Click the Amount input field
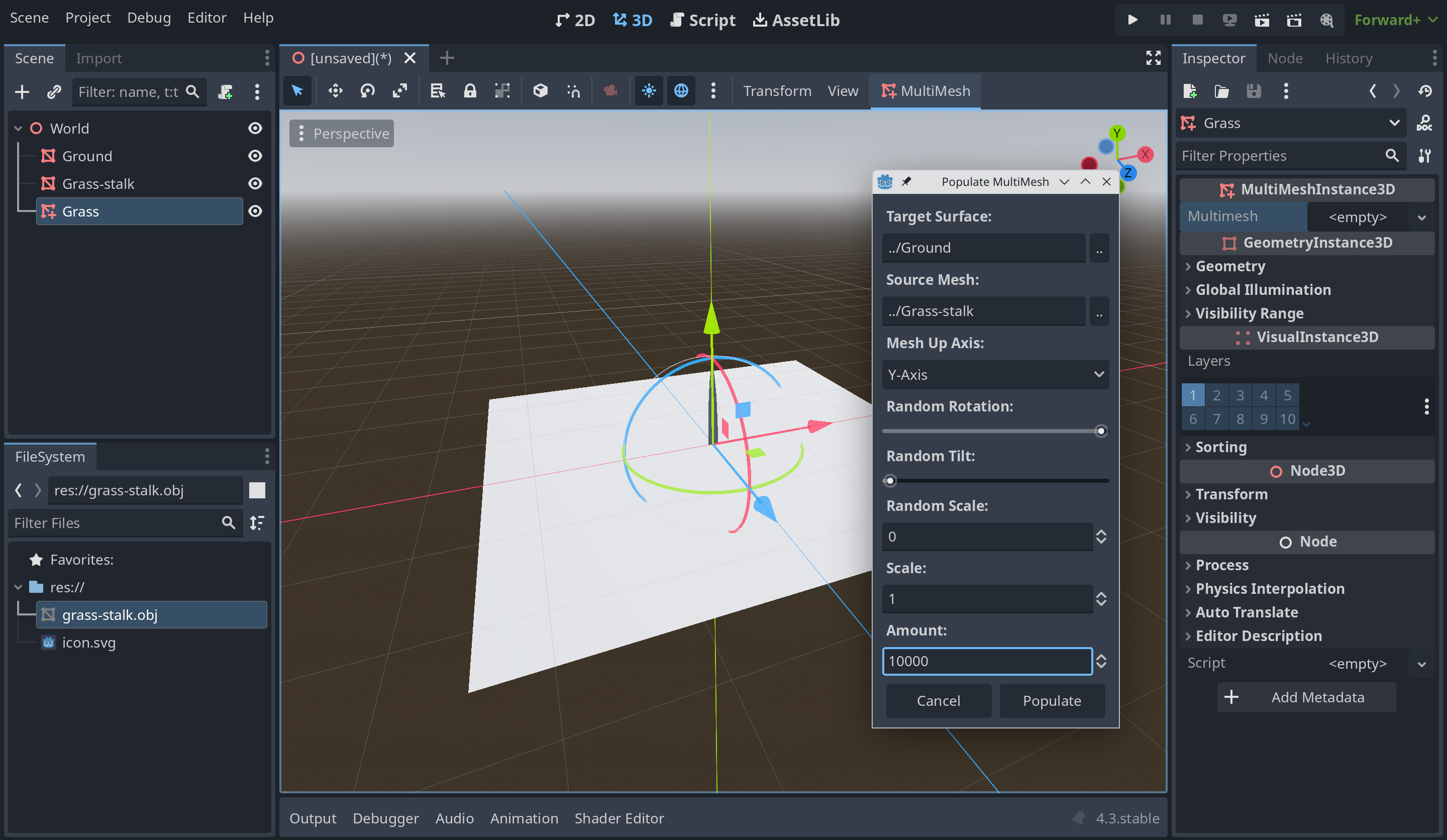 tap(987, 661)
